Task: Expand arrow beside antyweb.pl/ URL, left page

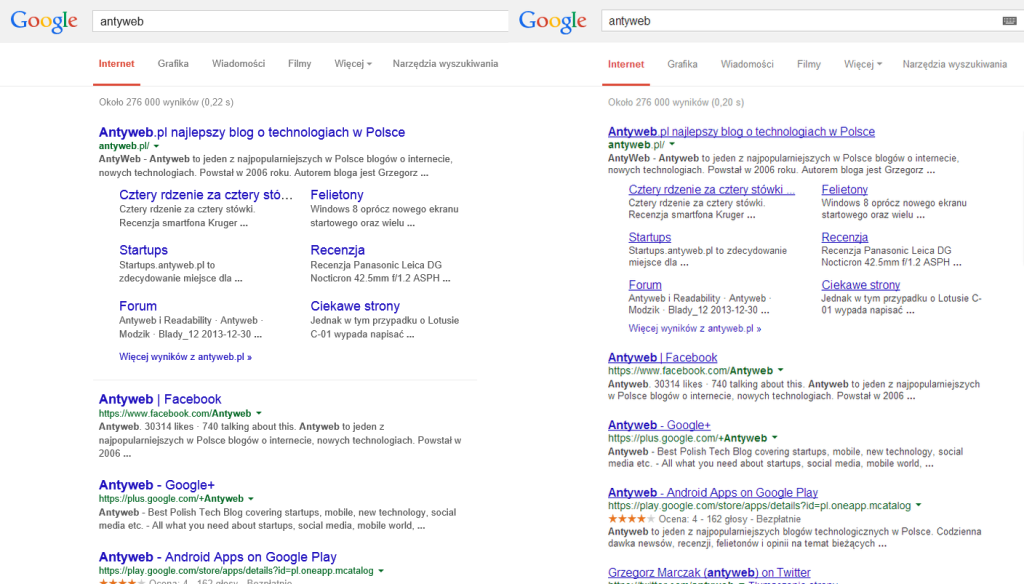Action: click(x=157, y=146)
